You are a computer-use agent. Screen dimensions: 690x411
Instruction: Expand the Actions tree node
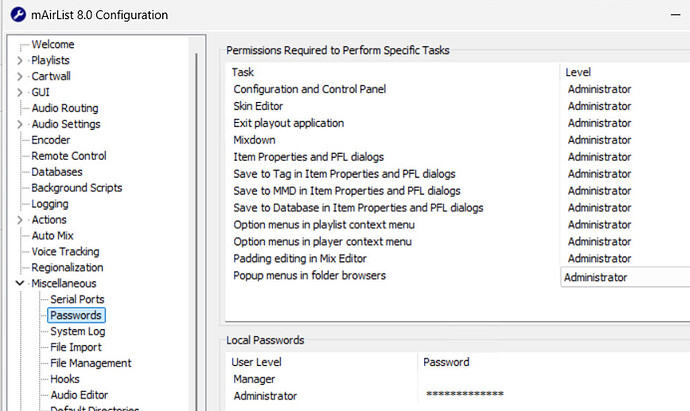[x=20, y=220]
